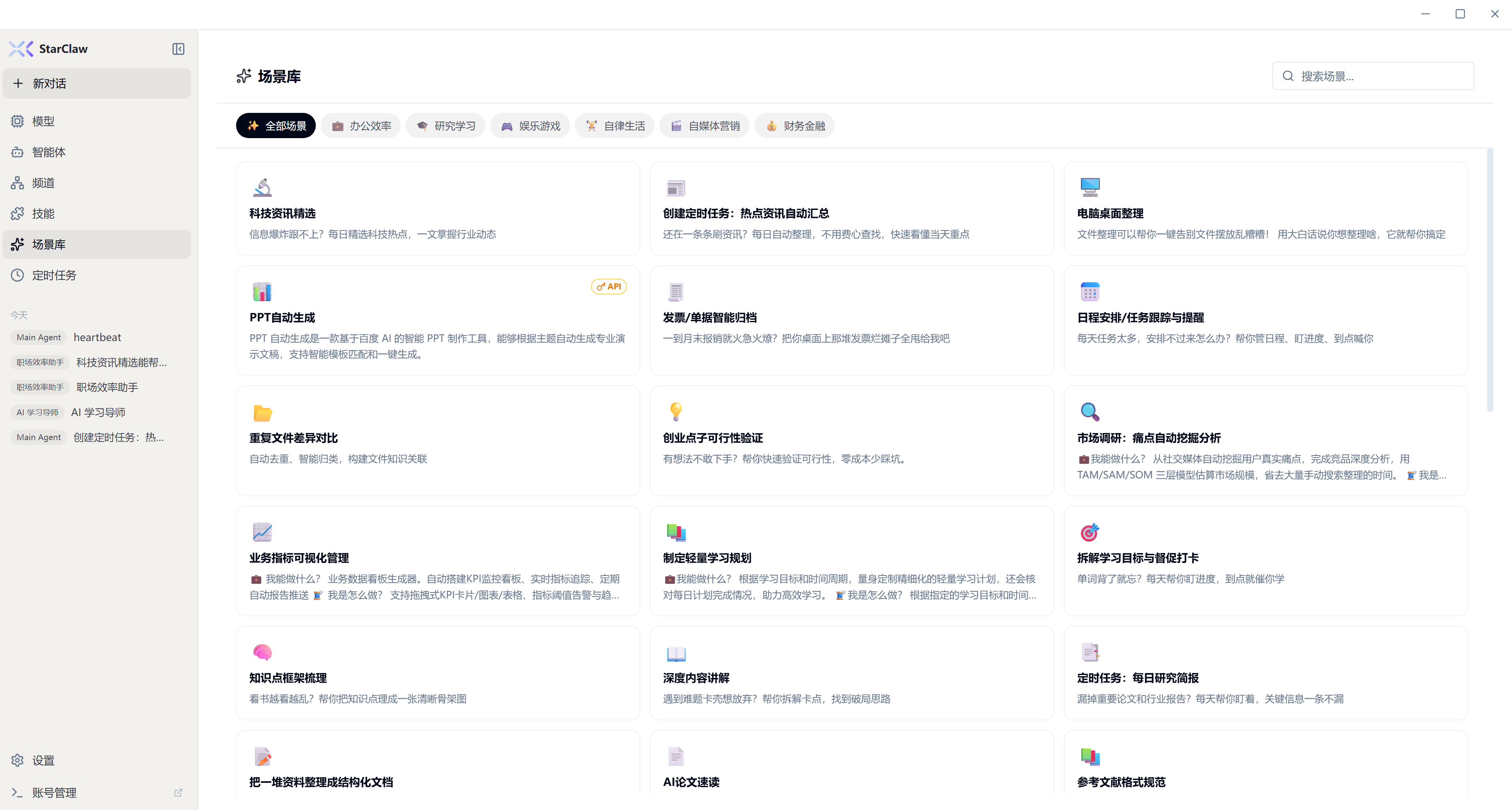Start a 新对话
The height and width of the screenshot is (810, 1512).
(97, 83)
